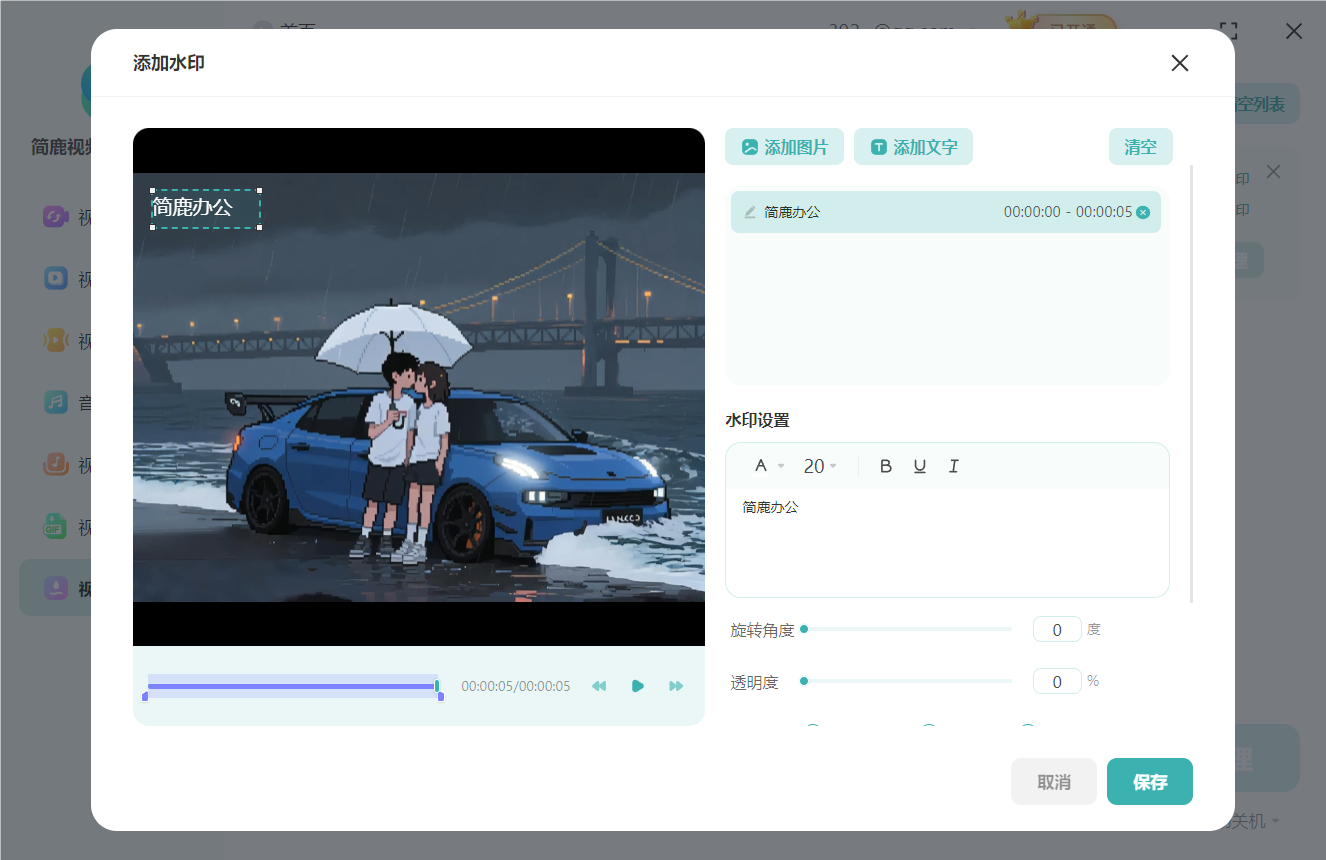Image resolution: width=1326 pixels, height=860 pixels.
Task: Delete the 简鹿办公 watermark list entry
Action: click(1143, 212)
